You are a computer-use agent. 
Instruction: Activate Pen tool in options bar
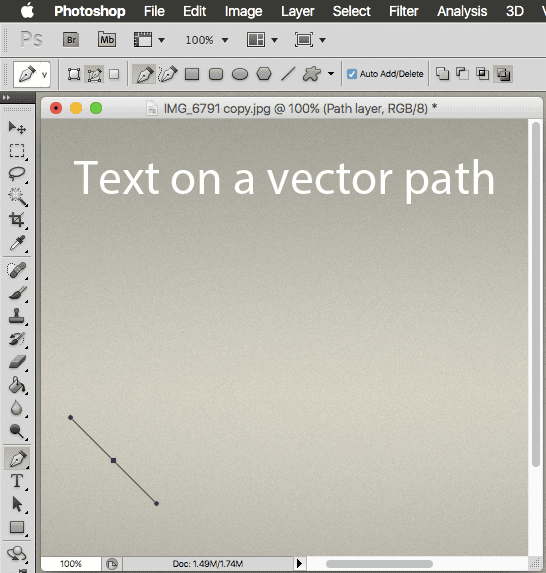pos(144,74)
